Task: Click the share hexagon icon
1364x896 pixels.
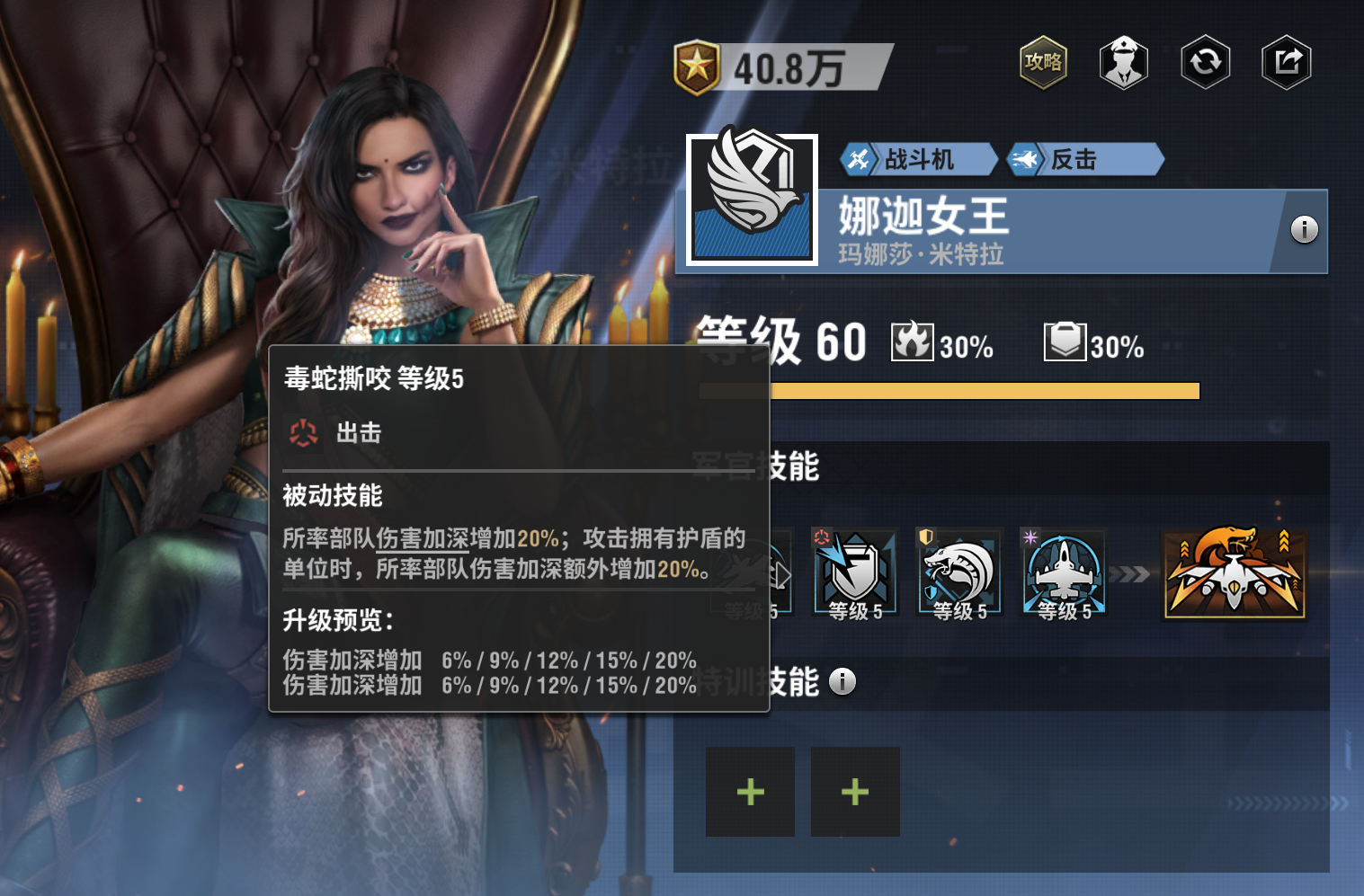Action: pos(1287,63)
